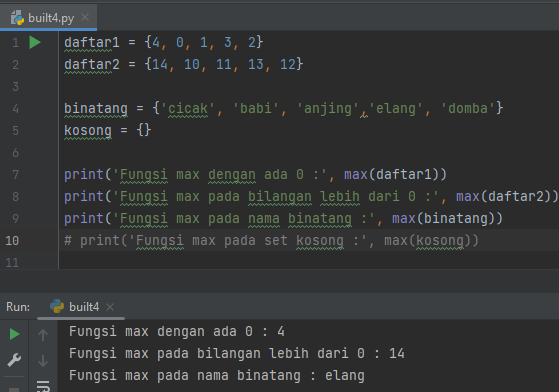The height and width of the screenshot is (392, 559).
Task: Click output line ending with elang
Action: (x=217, y=376)
